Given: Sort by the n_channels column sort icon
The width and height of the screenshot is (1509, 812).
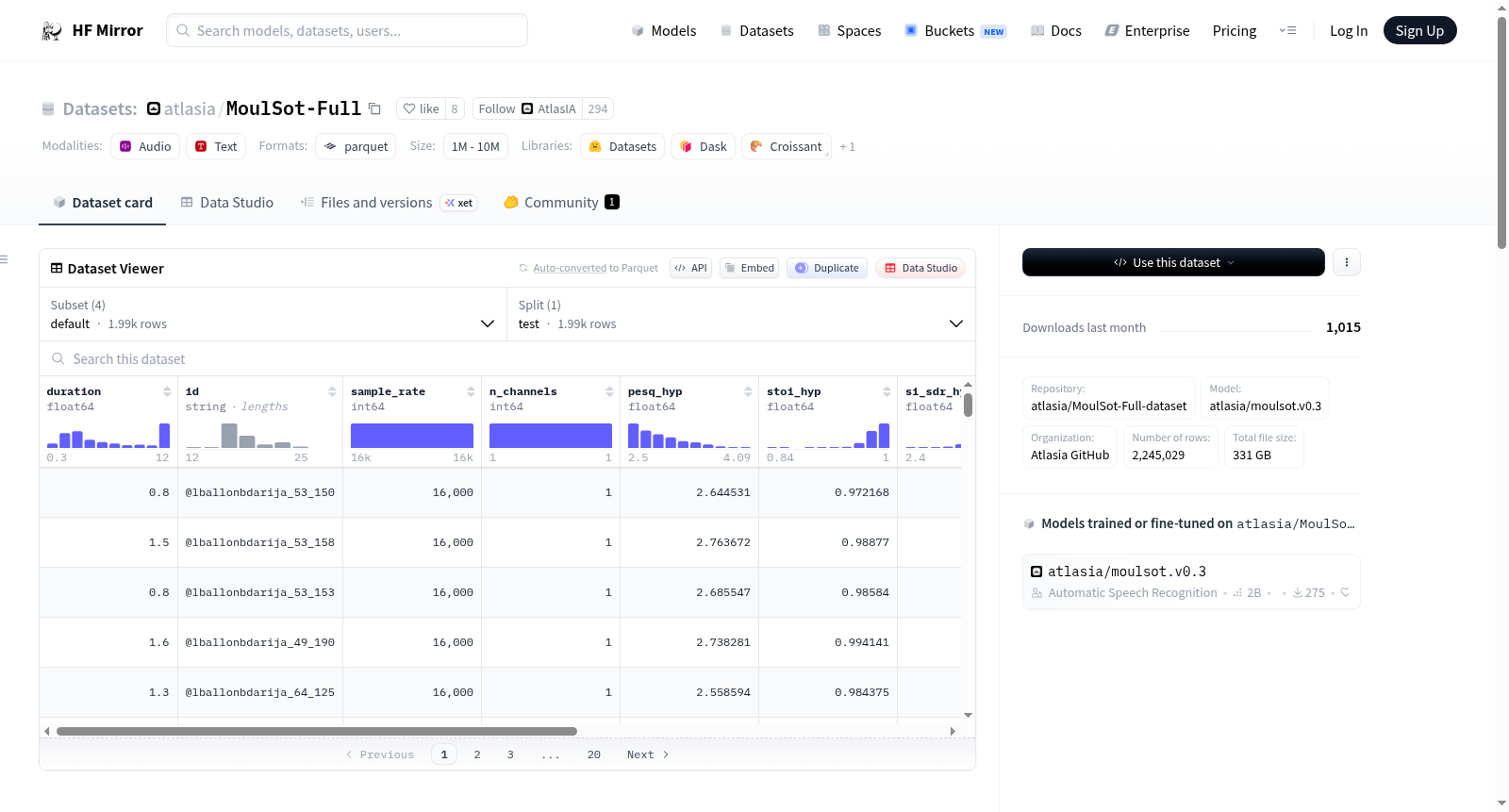Looking at the screenshot, I should click(x=609, y=391).
